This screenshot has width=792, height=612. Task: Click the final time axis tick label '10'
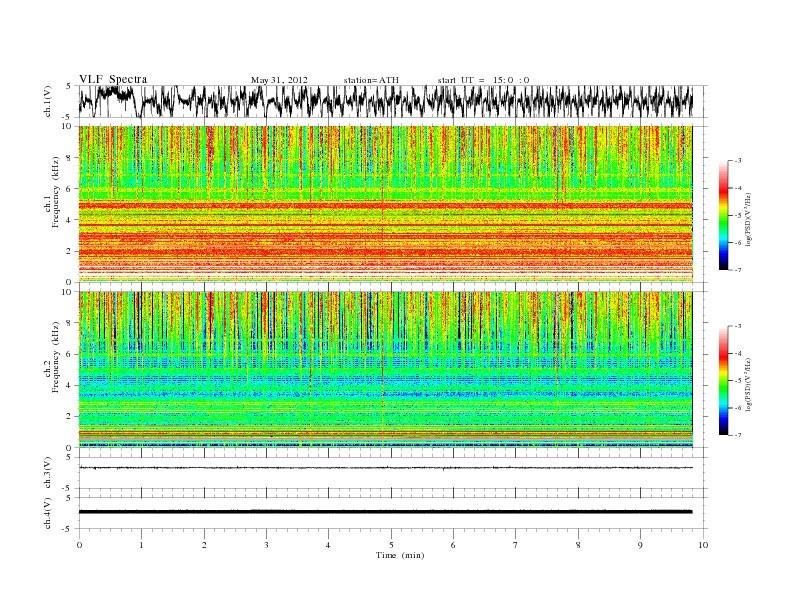[x=703, y=545]
